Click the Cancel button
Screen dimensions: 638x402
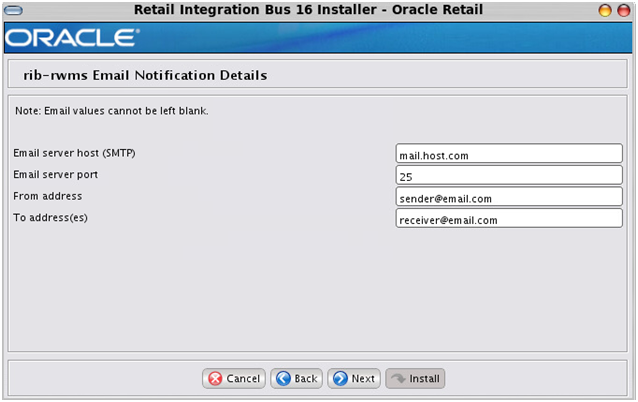click(x=234, y=378)
